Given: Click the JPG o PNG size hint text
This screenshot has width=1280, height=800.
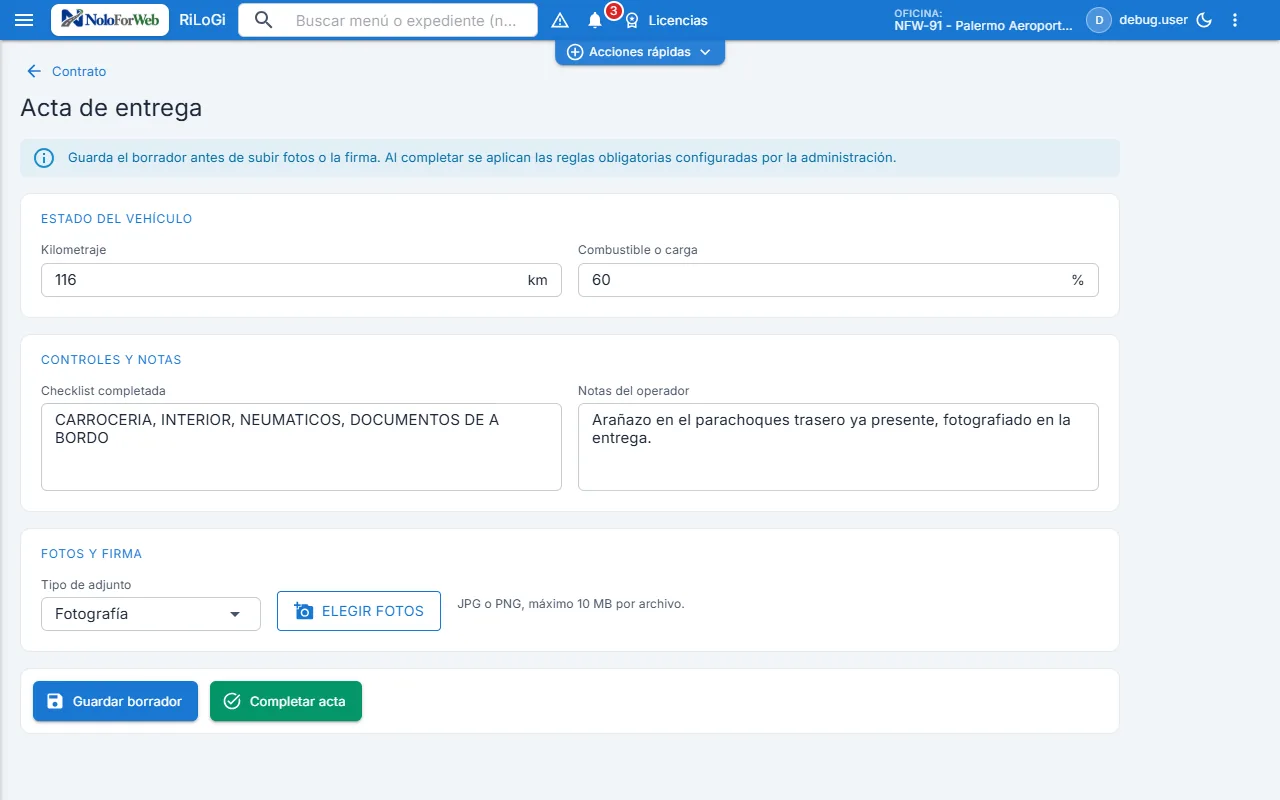Looking at the screenshot, I should 571,604.
